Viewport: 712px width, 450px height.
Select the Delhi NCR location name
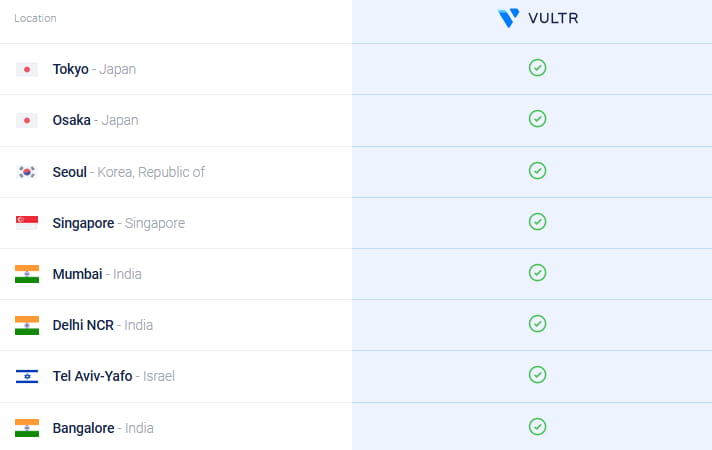click(x=85, y=325)
